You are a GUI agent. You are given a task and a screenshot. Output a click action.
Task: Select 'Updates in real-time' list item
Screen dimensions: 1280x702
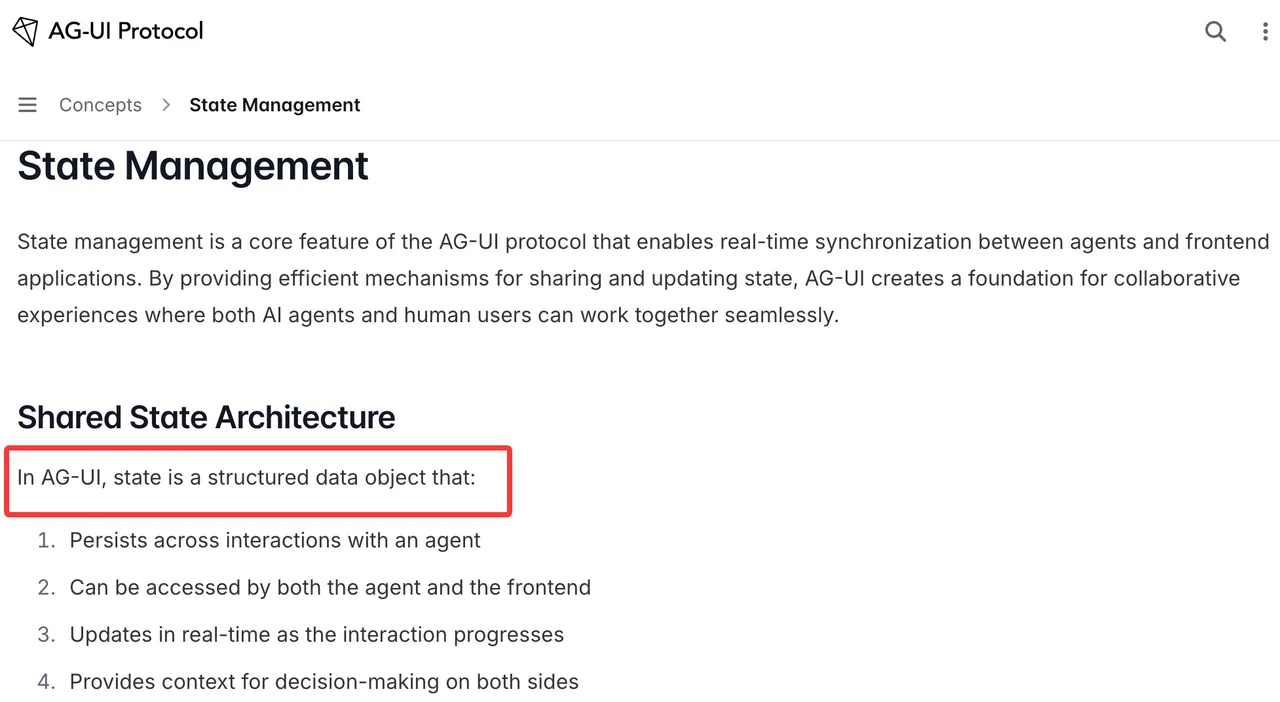click(317, 634)
